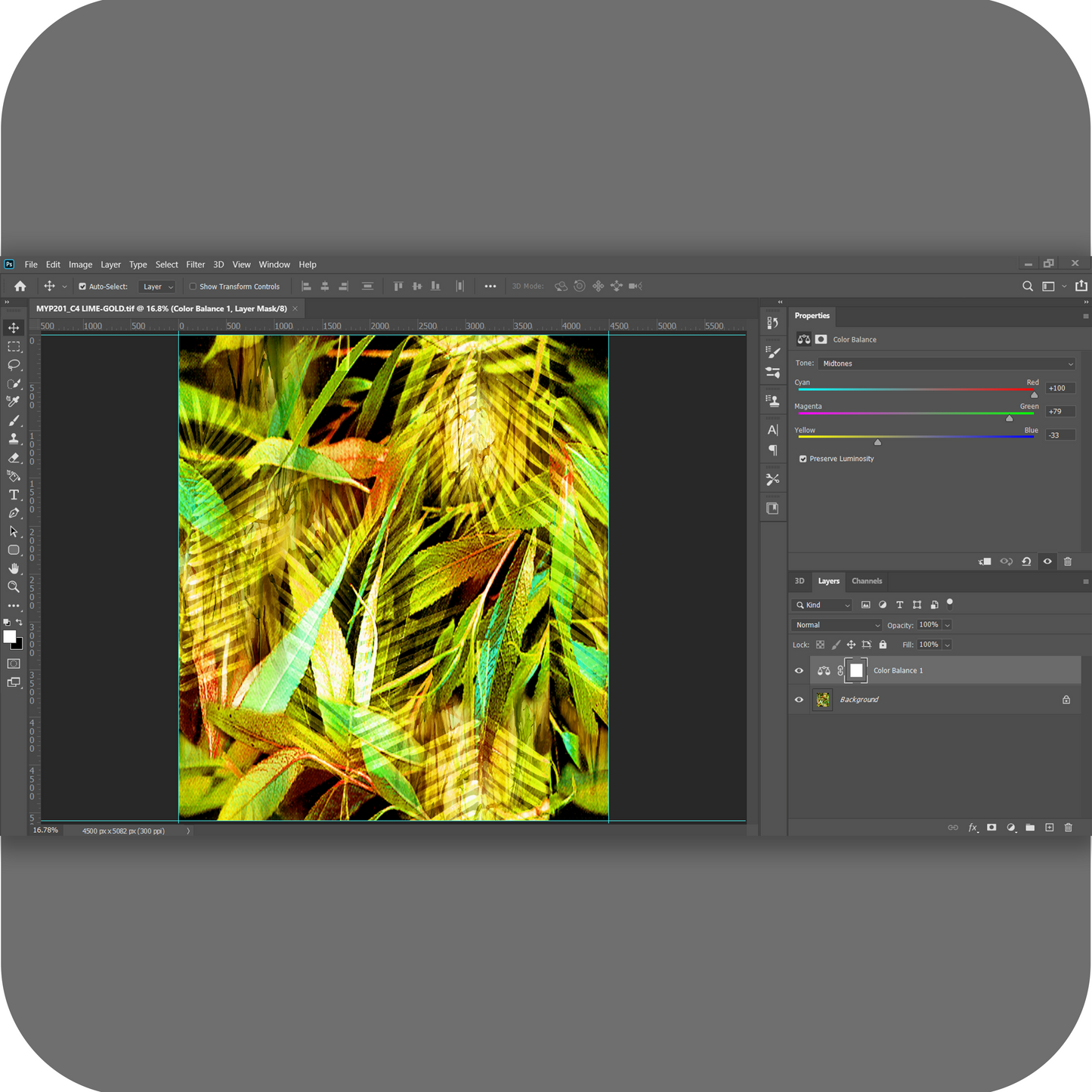
Task: Open Move tool preset picker arrow
Action: pyautogui.click(x=64, y=286)
